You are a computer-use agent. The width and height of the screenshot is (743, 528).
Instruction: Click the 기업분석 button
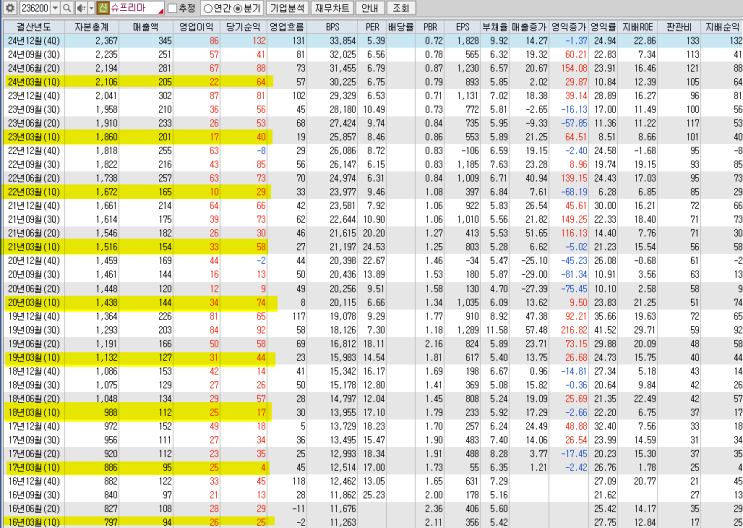point(288,8)
